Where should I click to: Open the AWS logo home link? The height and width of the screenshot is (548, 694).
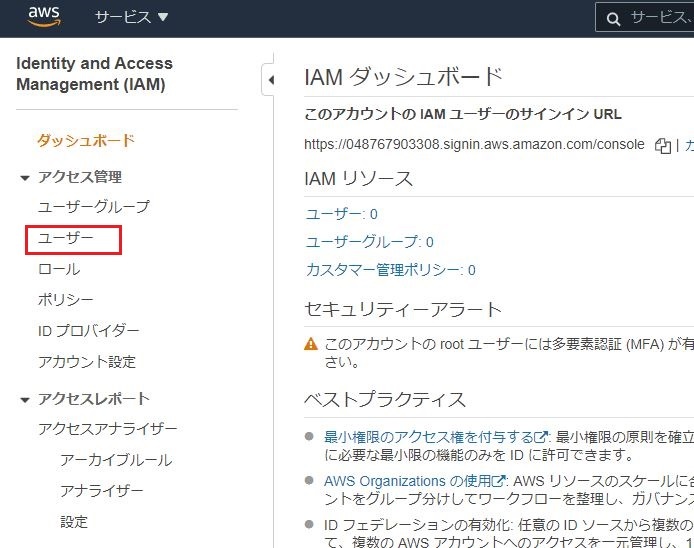pyautogui.click(x=44, y=16)
